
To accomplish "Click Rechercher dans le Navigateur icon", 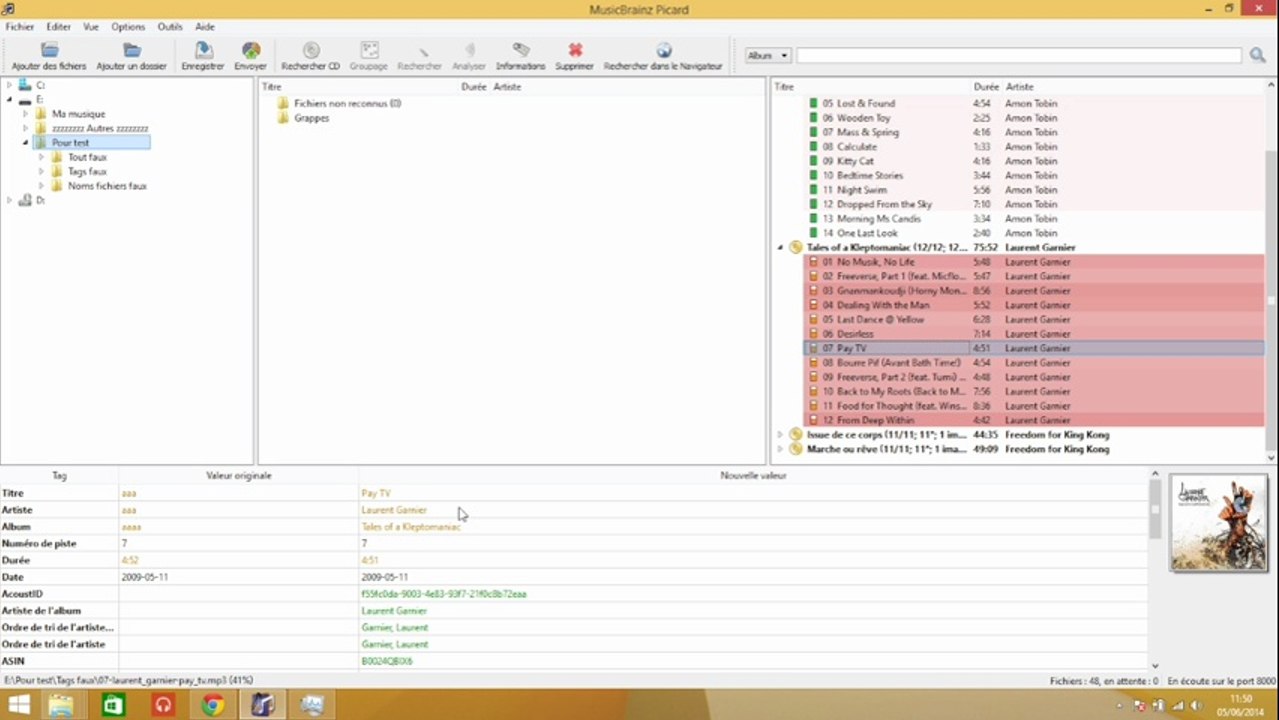I will coord(663,50).
